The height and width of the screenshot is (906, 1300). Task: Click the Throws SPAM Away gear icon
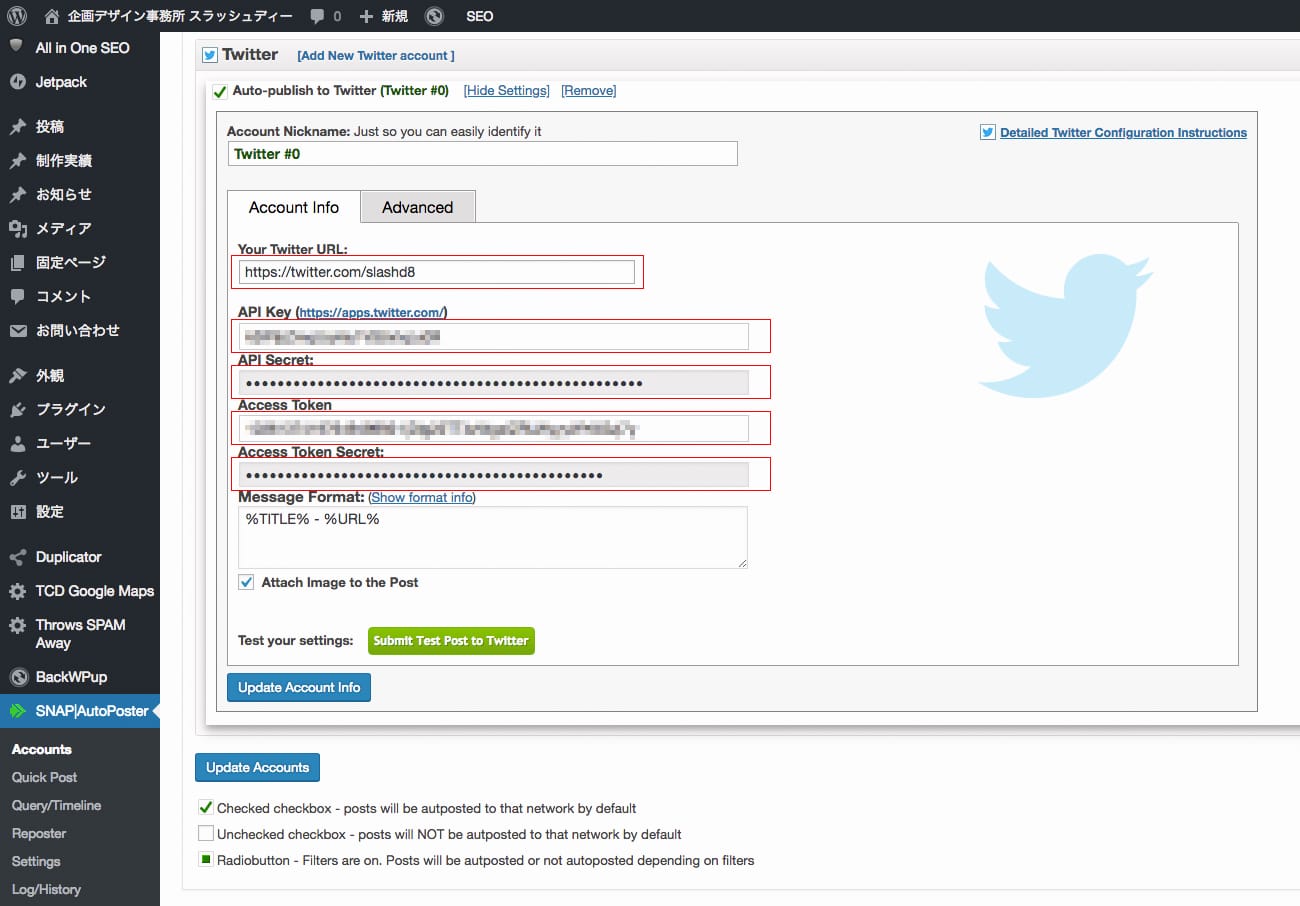click(x=17, y=625)
